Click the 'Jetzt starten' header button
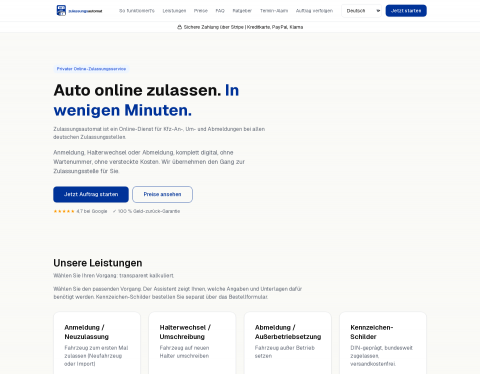This screenshot has width=480, height=374. tap(406, 11)
